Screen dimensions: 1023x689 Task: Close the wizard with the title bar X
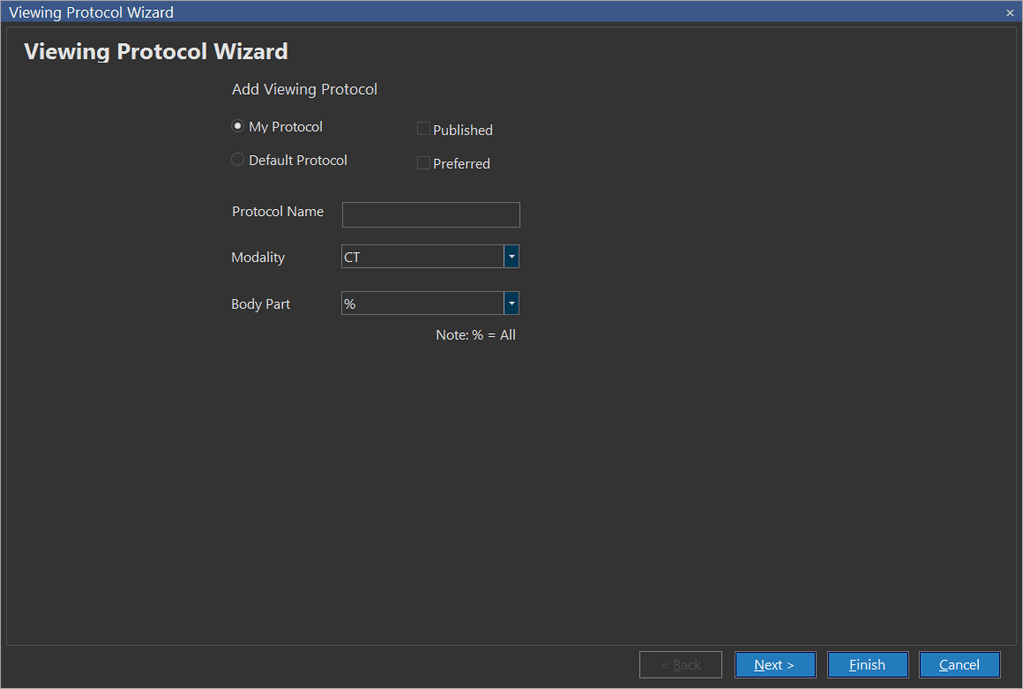1009,13
